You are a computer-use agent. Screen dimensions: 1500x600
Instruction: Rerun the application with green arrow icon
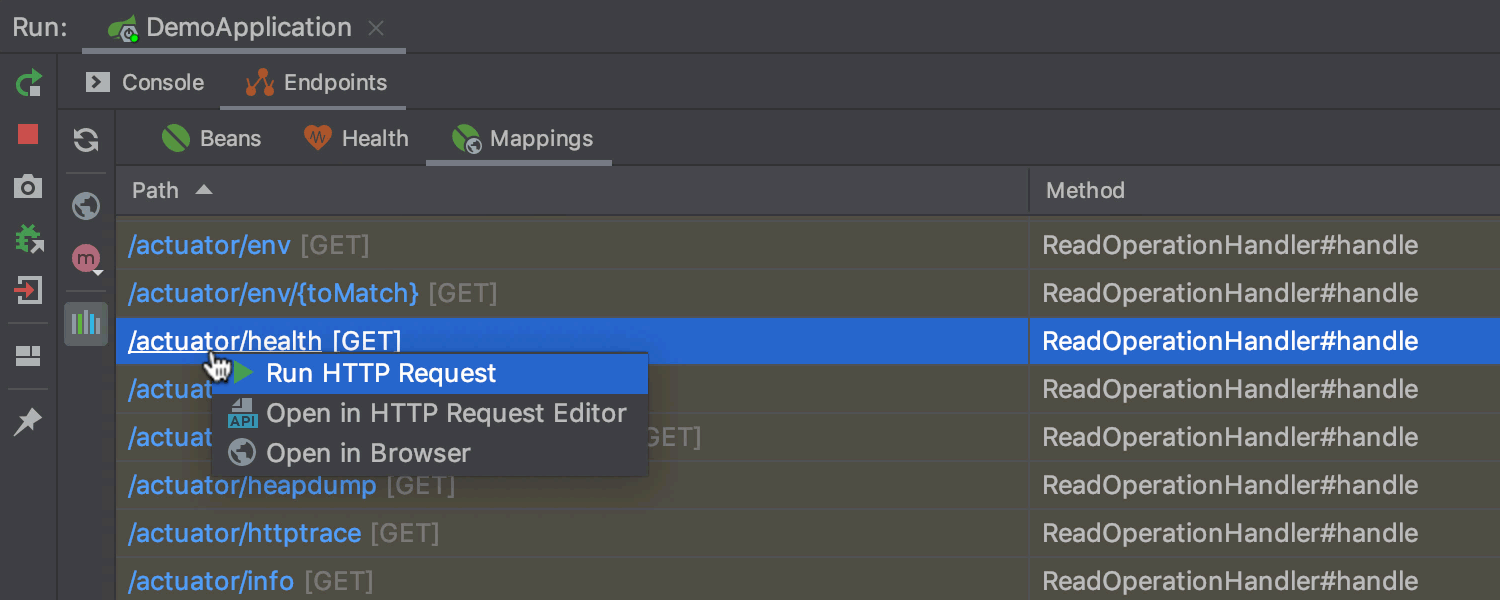point(29,82)
